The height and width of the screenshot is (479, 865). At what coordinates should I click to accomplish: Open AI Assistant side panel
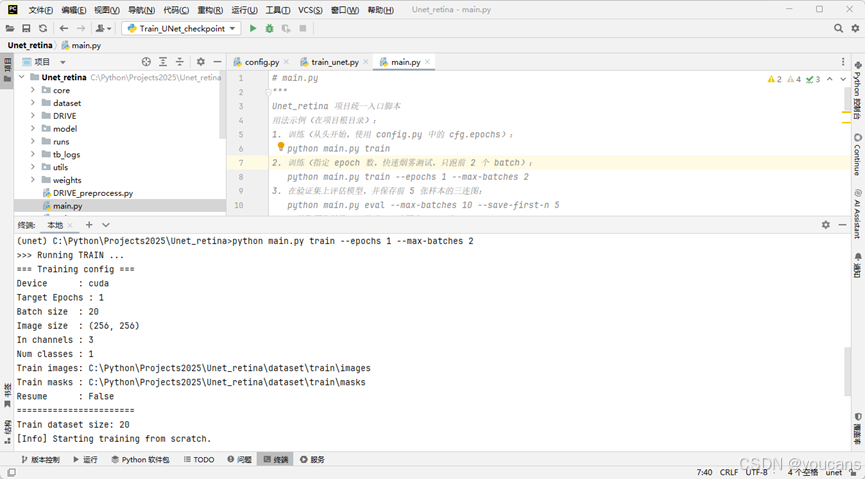(858, 214)
